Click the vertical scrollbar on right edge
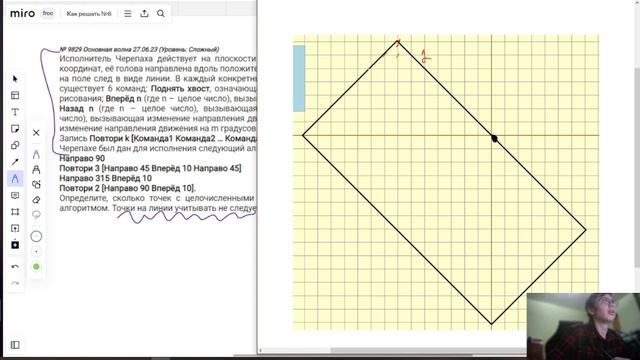640x360 pixels. [638, 167]
